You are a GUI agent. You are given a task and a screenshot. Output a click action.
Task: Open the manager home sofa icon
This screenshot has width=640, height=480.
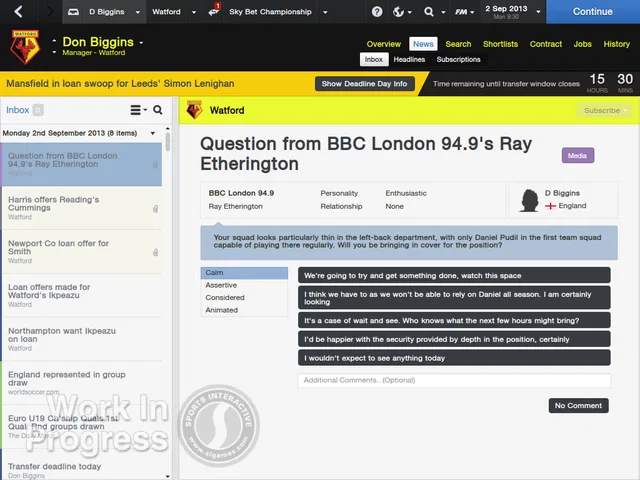click(73, 12)
